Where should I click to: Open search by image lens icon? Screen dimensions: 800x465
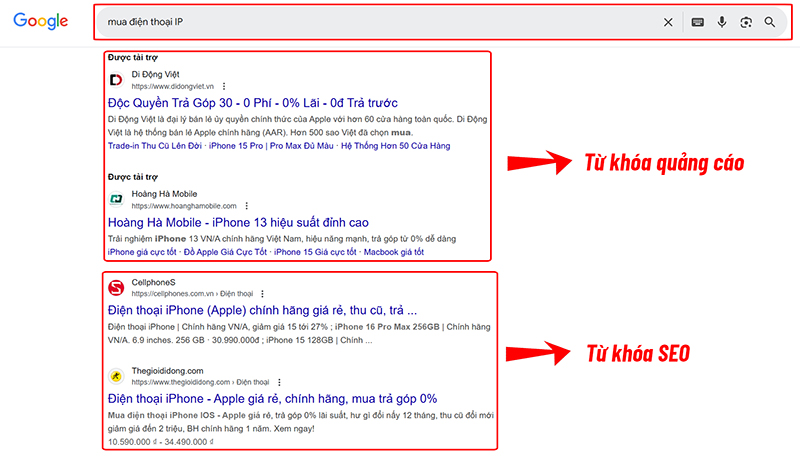pos(746,22)
